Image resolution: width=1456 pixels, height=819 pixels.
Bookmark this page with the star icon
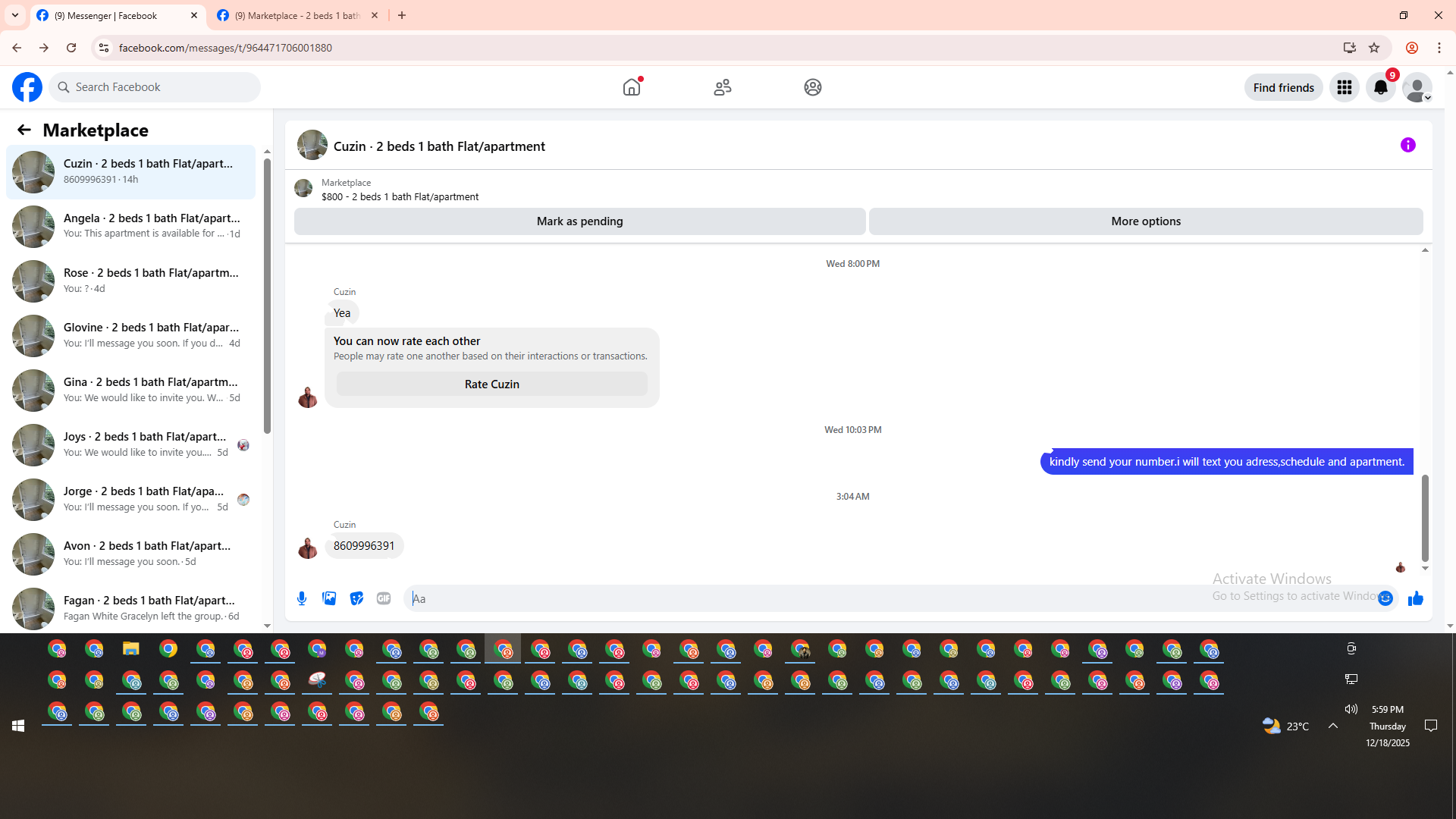point(1374,48)
